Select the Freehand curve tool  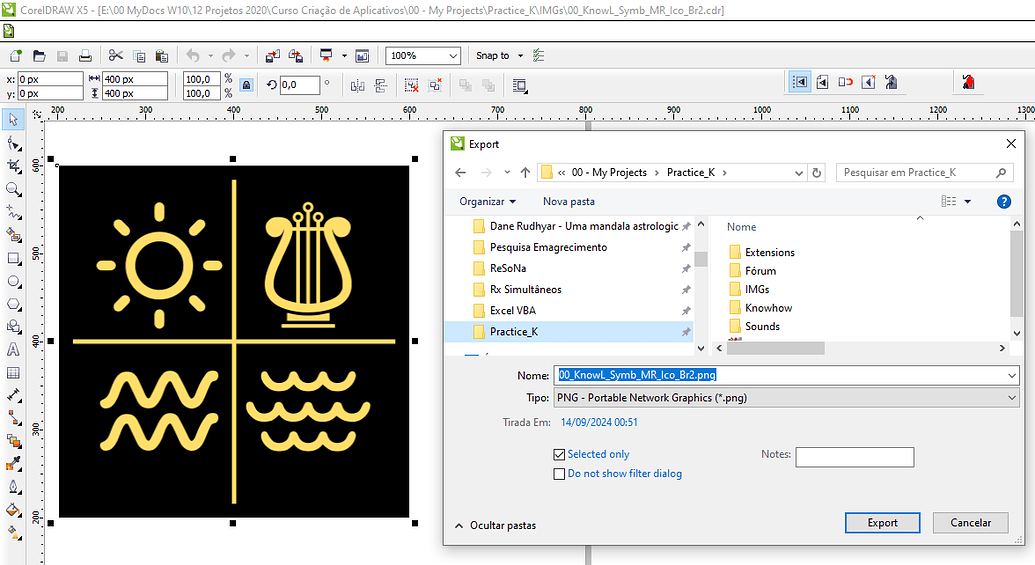pyautogui.click(x=13, y=213)
